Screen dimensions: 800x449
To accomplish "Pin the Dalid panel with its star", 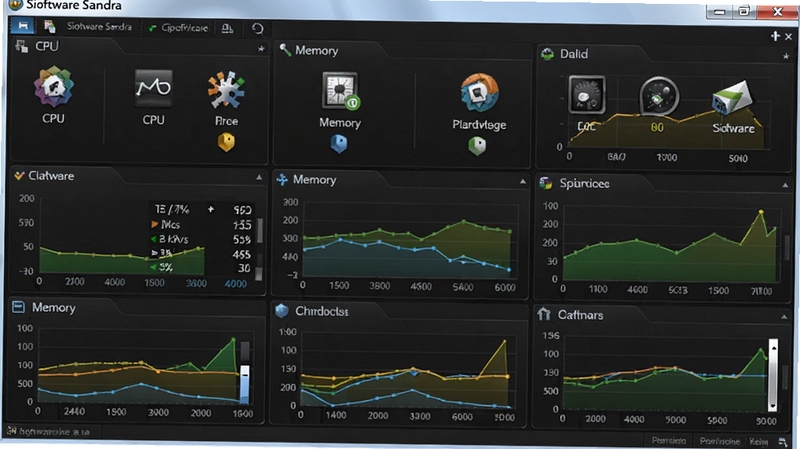I will tap(786, 56).
